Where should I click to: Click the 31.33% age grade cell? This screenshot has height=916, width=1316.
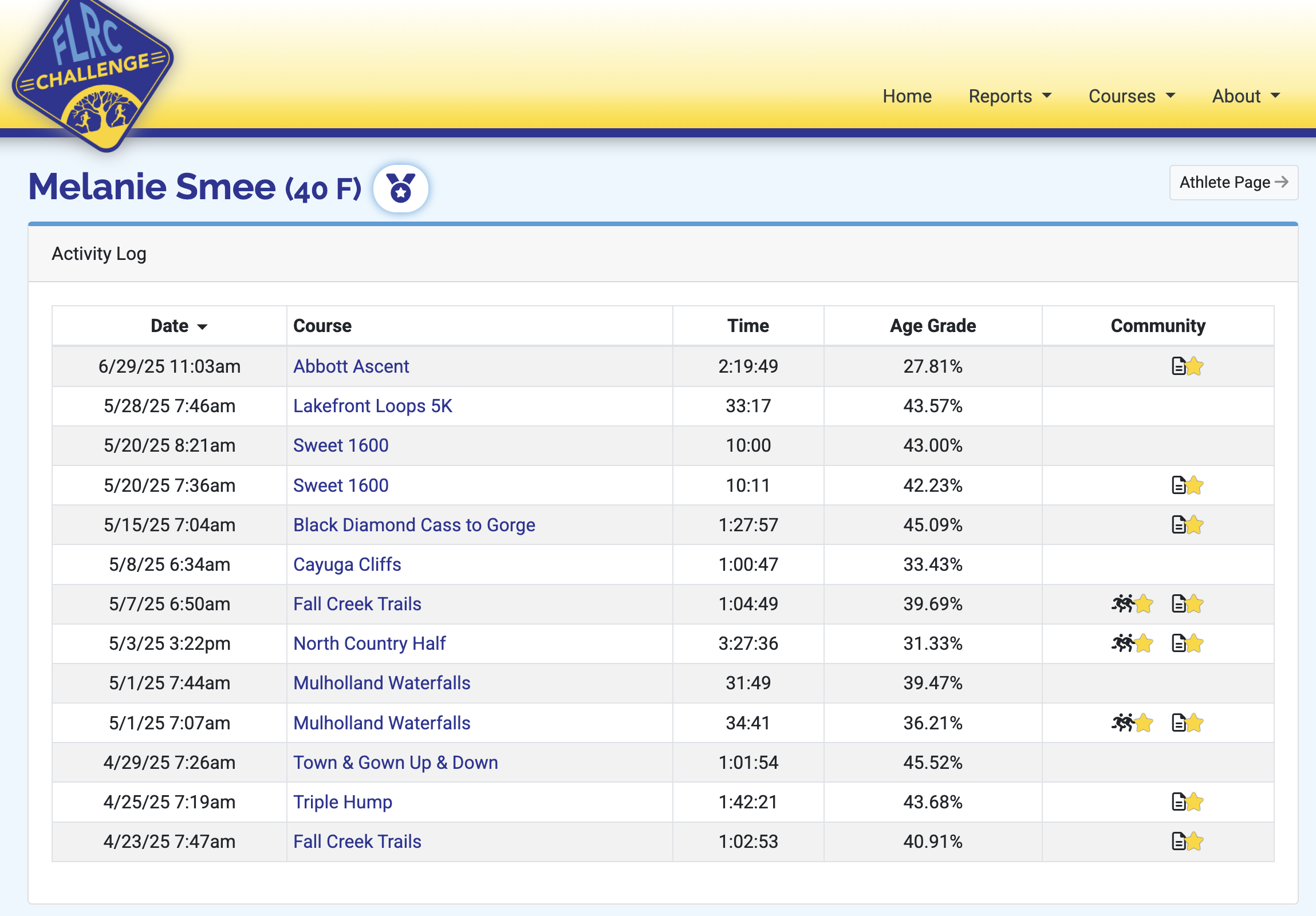(x=932, y=643)
